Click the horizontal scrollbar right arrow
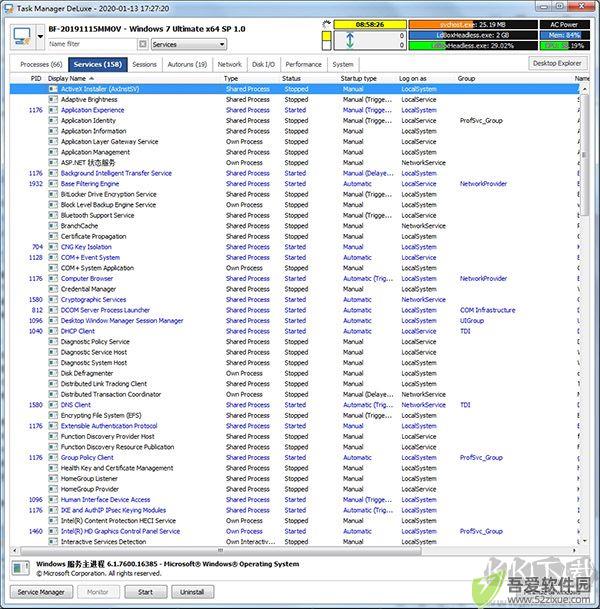This screenshot has height=609, width=600. 574,550
